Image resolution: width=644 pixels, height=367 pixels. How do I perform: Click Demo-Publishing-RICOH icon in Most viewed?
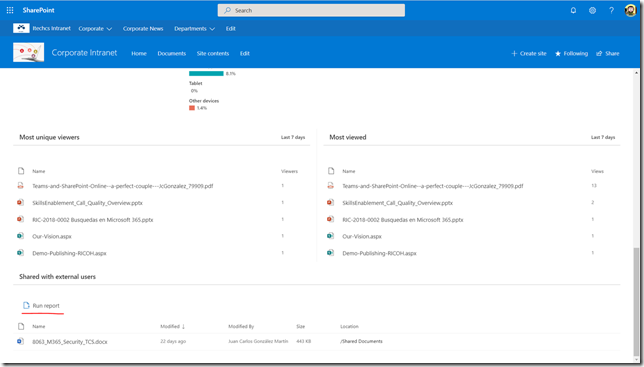pos(330,253)
